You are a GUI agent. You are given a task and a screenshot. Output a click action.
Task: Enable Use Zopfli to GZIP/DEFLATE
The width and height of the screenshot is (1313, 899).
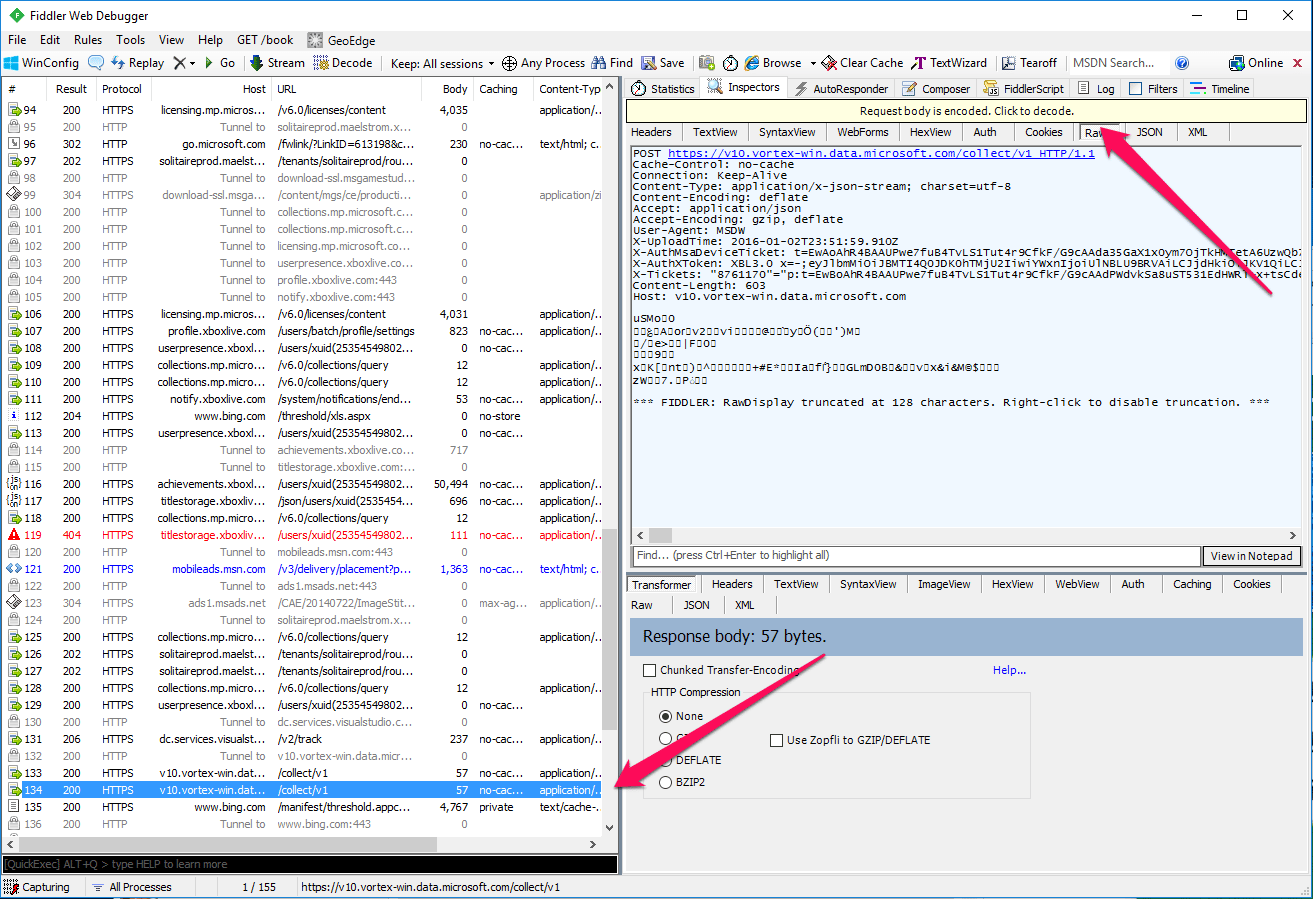coord(776,740)
